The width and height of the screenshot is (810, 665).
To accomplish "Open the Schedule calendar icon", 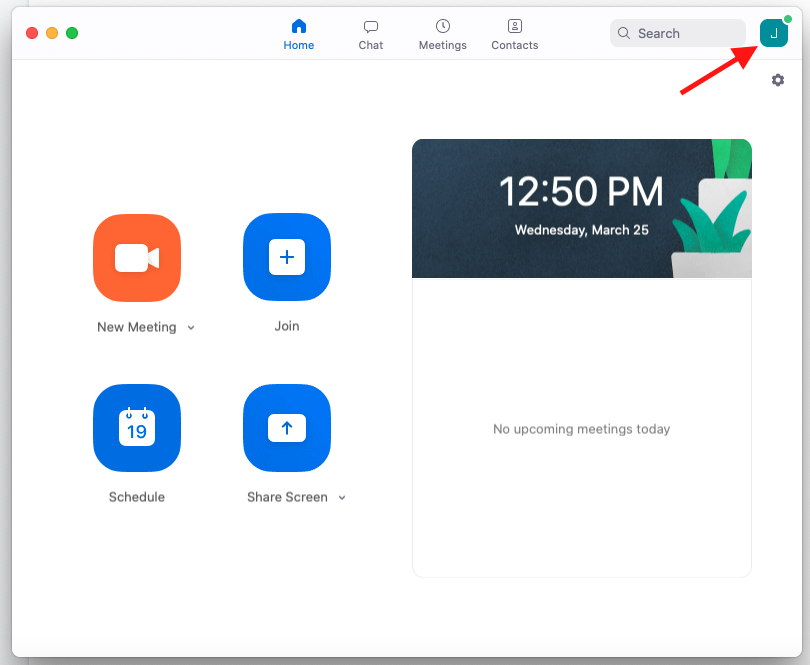I will [137, 428].
